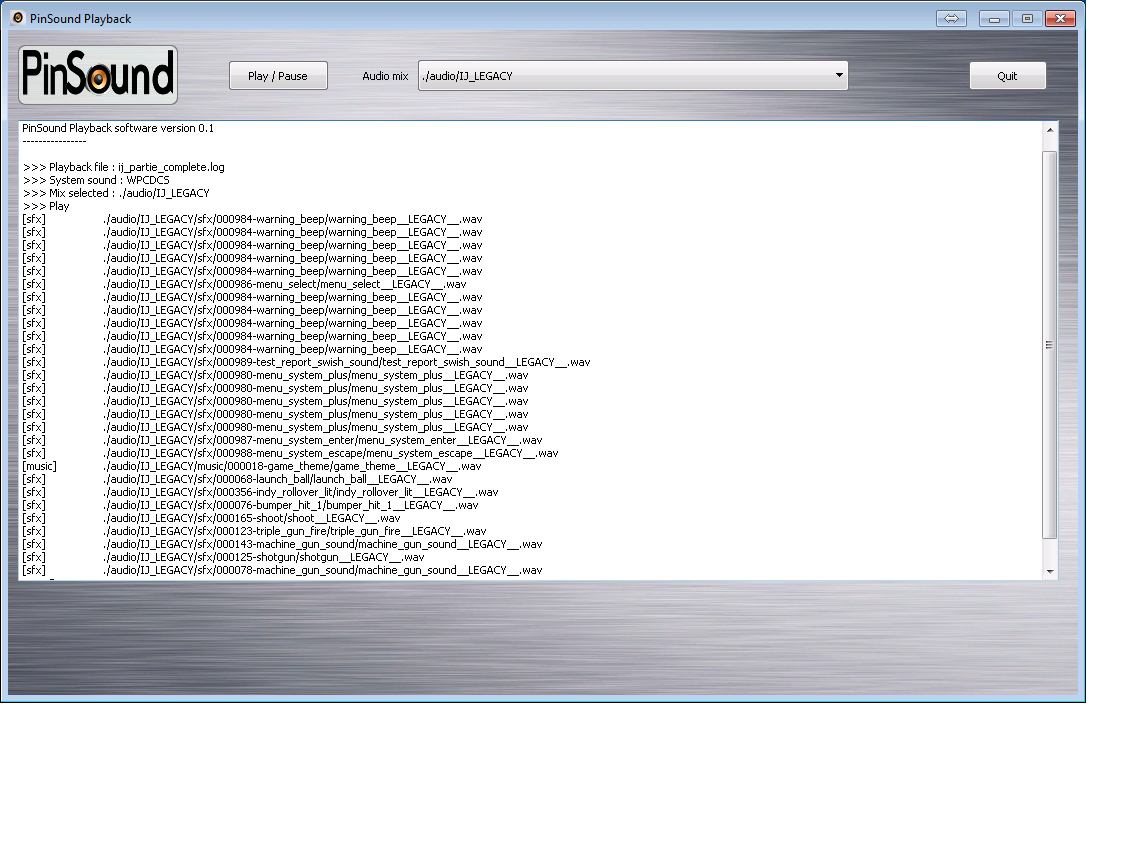Viewport: 1122px width, 851px height.
Task: Click the 'Playback file : ij_partie_complete.log' line
Action: point(124,167)
